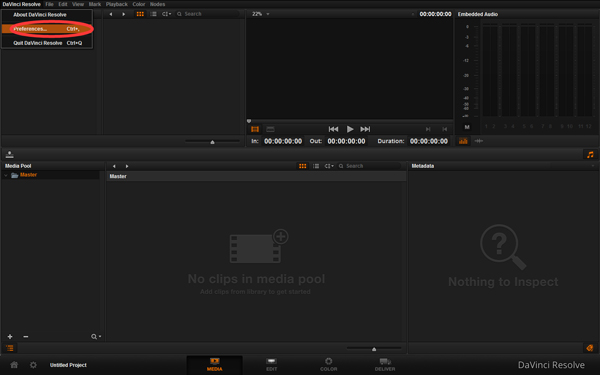Click the Untitled Project name
This screenshot has width=600, height=375.
68,365
